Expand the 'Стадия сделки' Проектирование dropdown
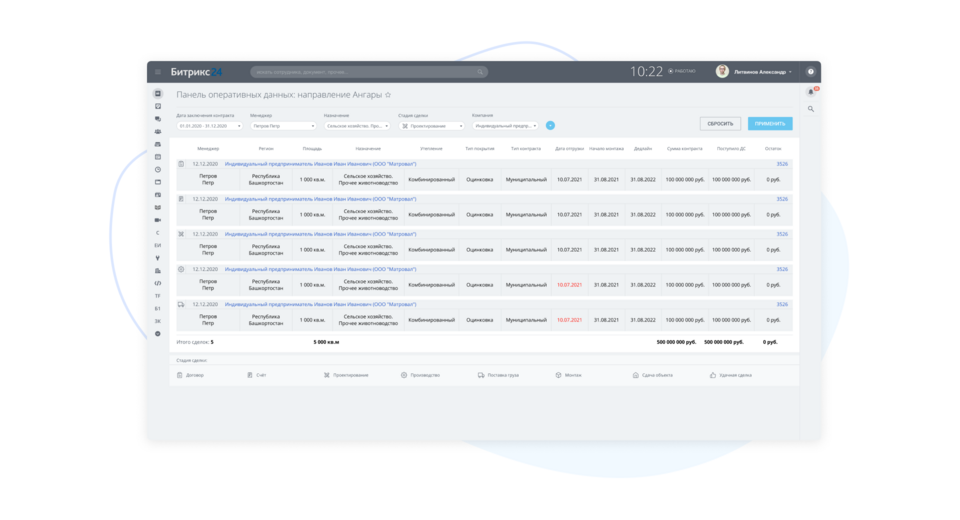The width and height of the screenshot is (960, 520). 432,126
